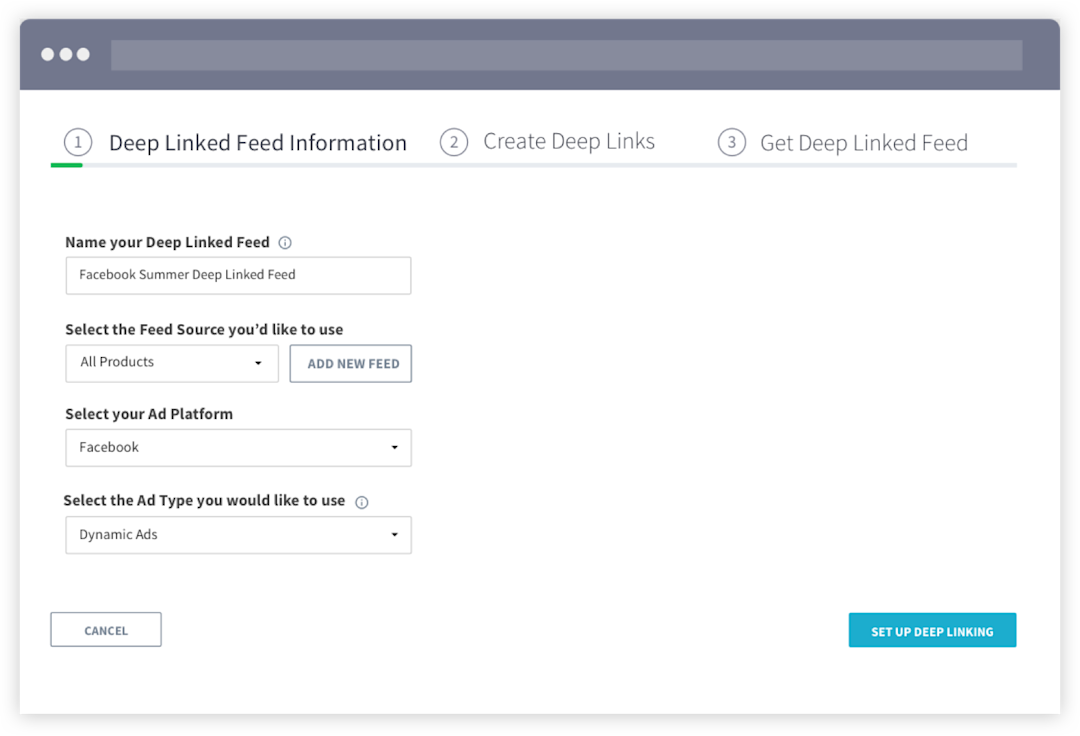Click the step 1 circle icon

(x=78, y=143)
